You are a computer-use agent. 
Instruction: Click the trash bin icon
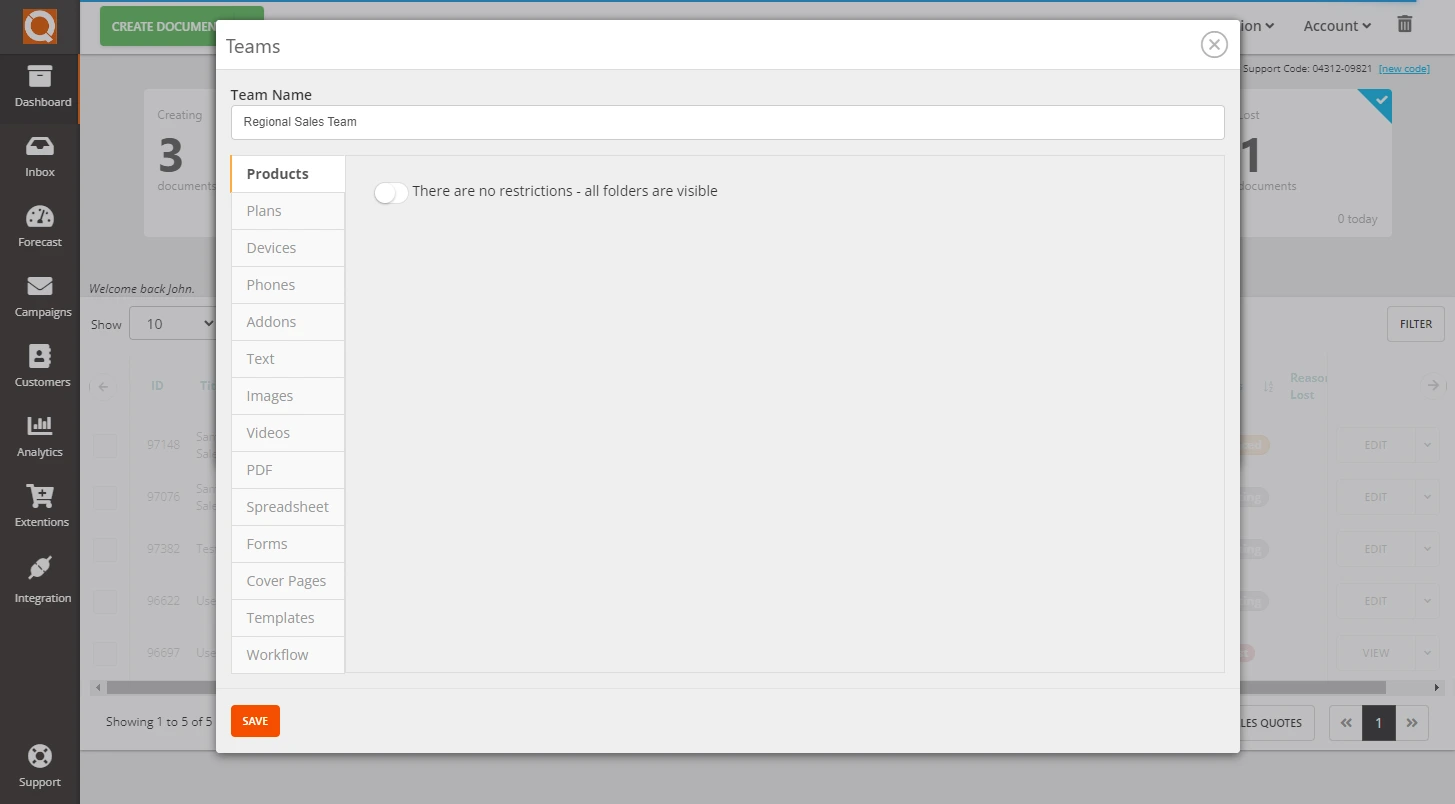pos(1405,25)
